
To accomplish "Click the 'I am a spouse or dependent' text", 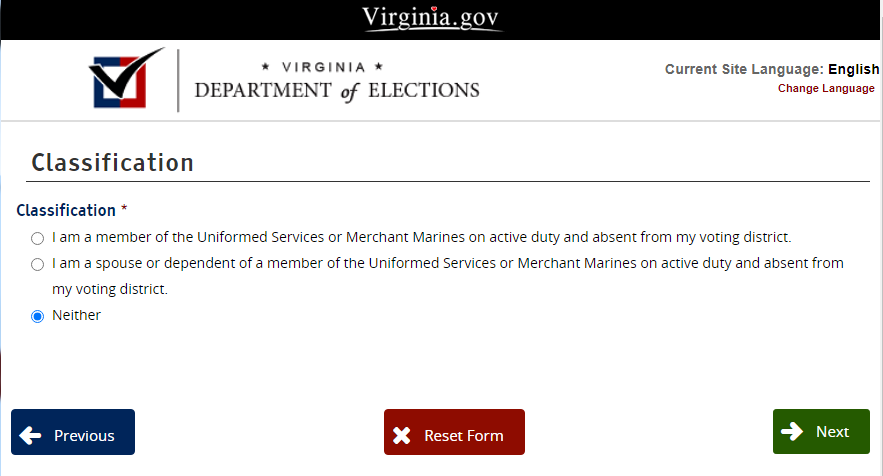I will coord(447,263).
